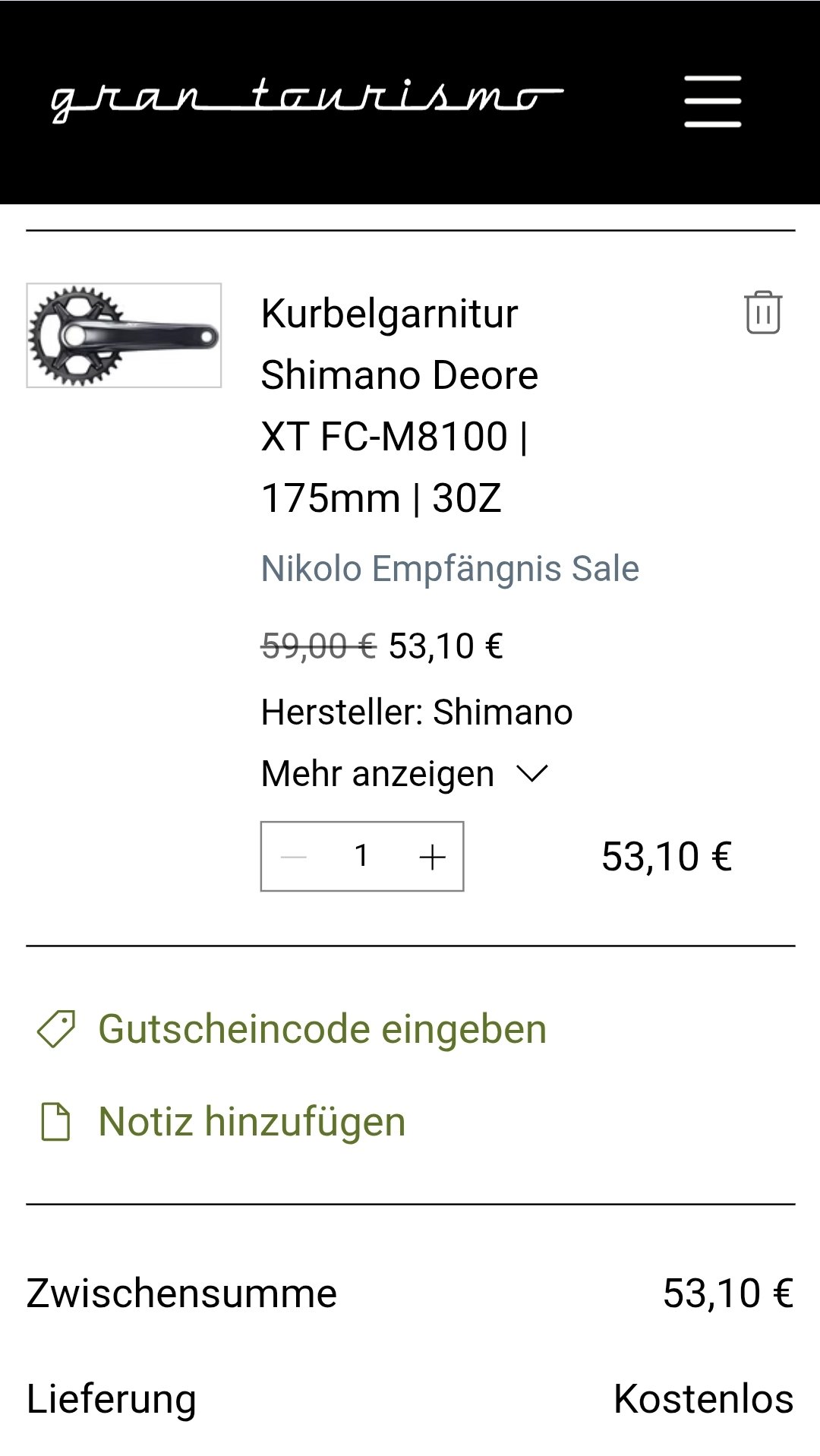Click the Kostenlos delivery value
Viewport: 820px width, 1456px height.
pyautogui.click(x=703, y=1398)
